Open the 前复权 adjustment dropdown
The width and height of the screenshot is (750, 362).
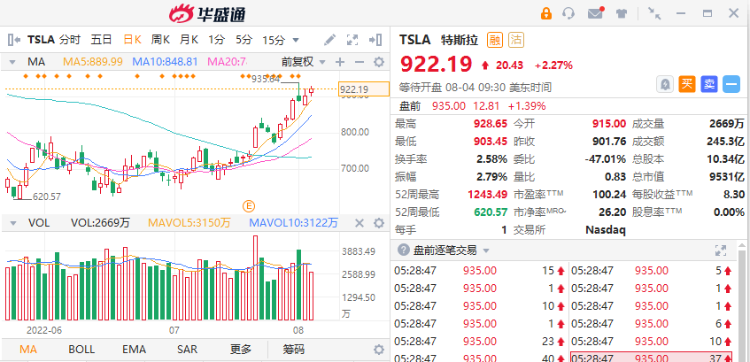point(303,62)
